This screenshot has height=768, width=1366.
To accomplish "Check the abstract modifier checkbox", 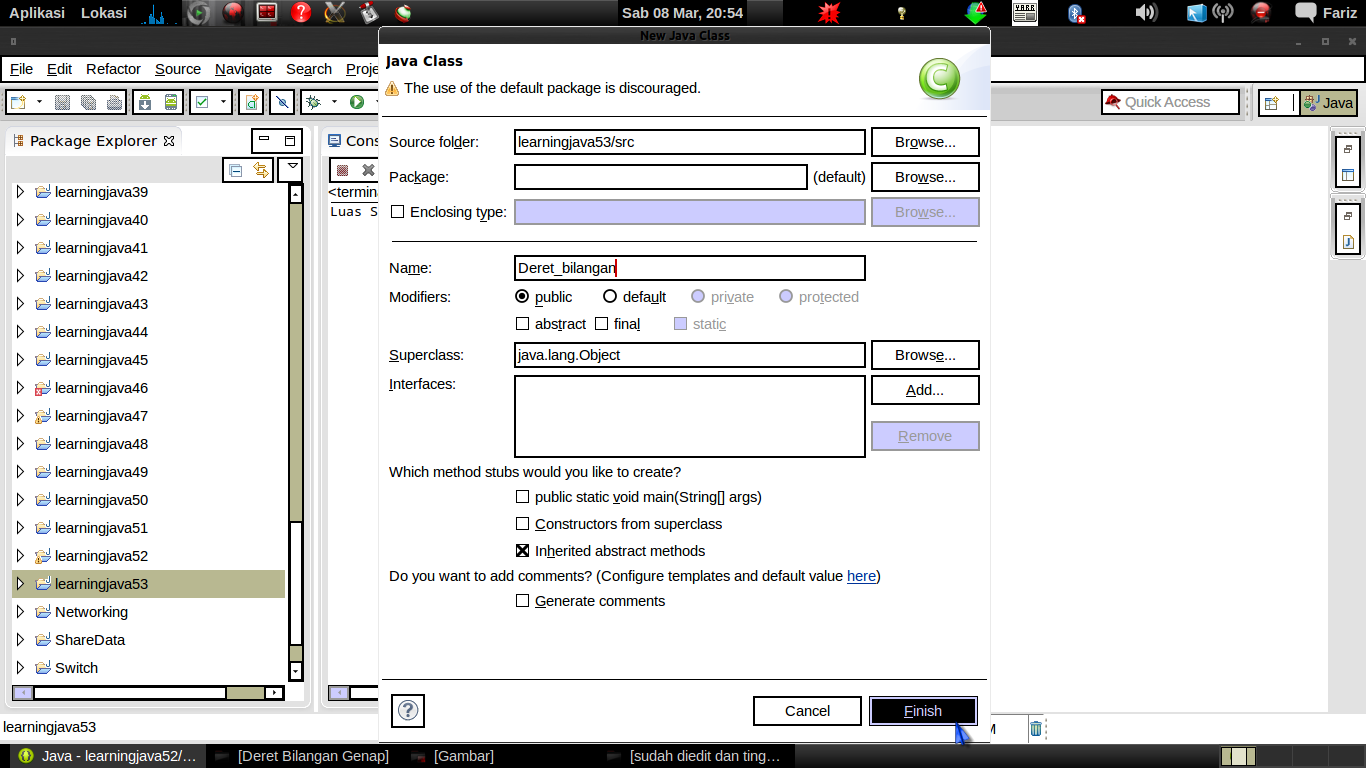I will coord(522,324).
